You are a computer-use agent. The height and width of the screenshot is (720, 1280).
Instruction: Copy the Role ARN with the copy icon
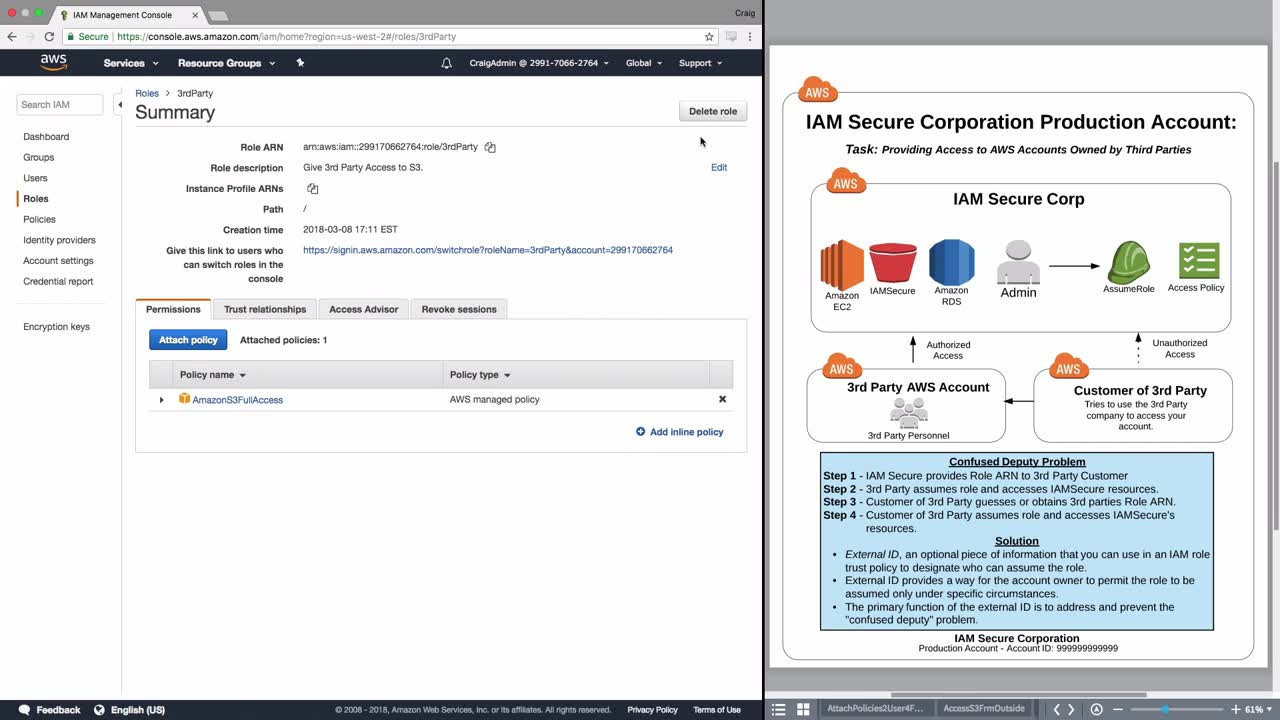[490, 147]
